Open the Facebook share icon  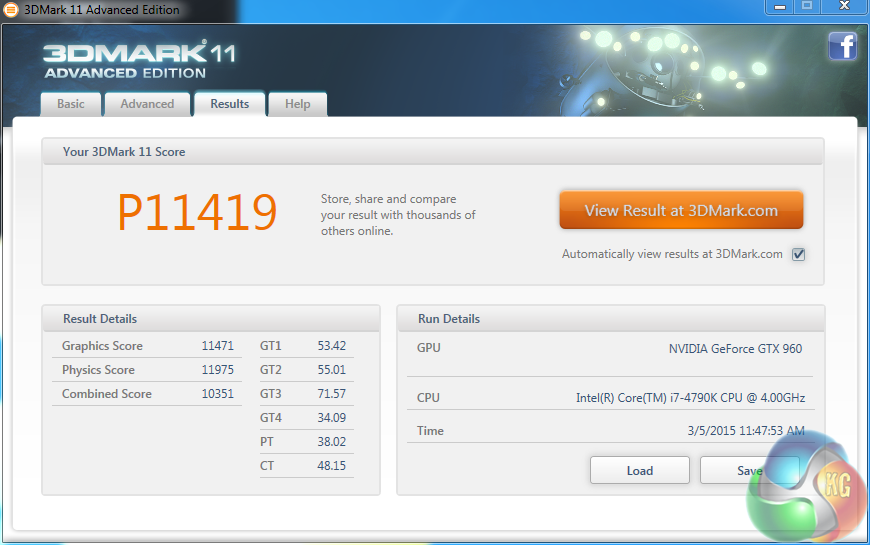click(843, 46)
